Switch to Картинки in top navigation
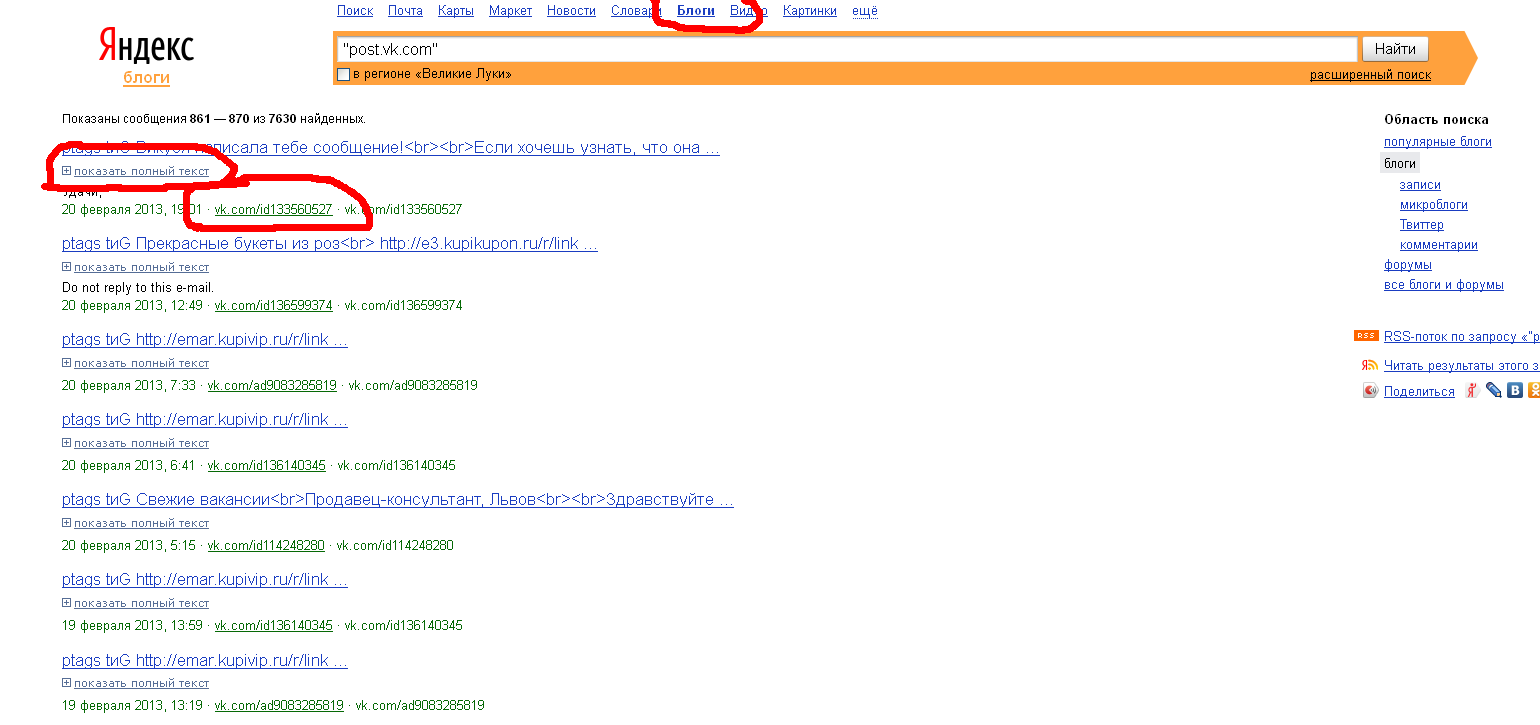 pos(810,11)
